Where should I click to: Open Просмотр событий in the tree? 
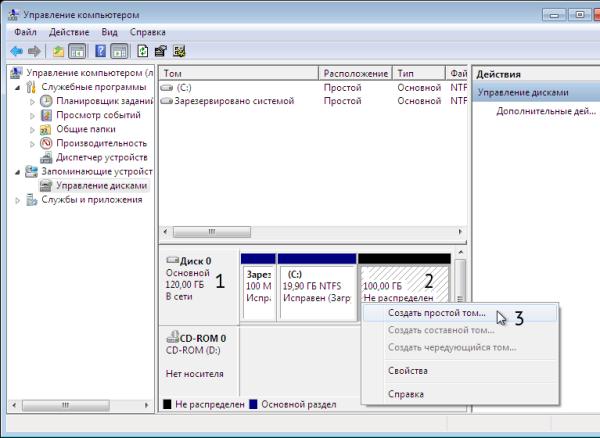tap(98, 115)
